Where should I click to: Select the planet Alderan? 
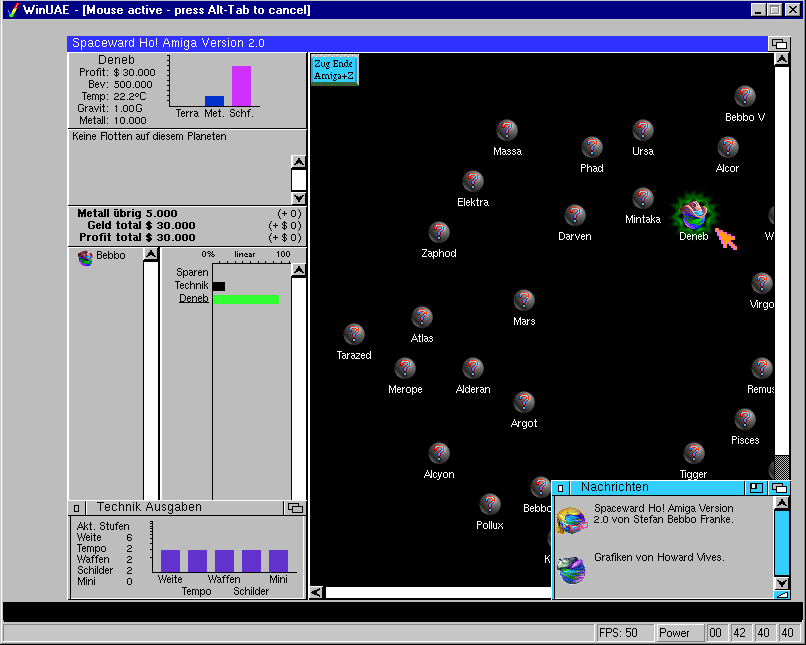(473, 367)
